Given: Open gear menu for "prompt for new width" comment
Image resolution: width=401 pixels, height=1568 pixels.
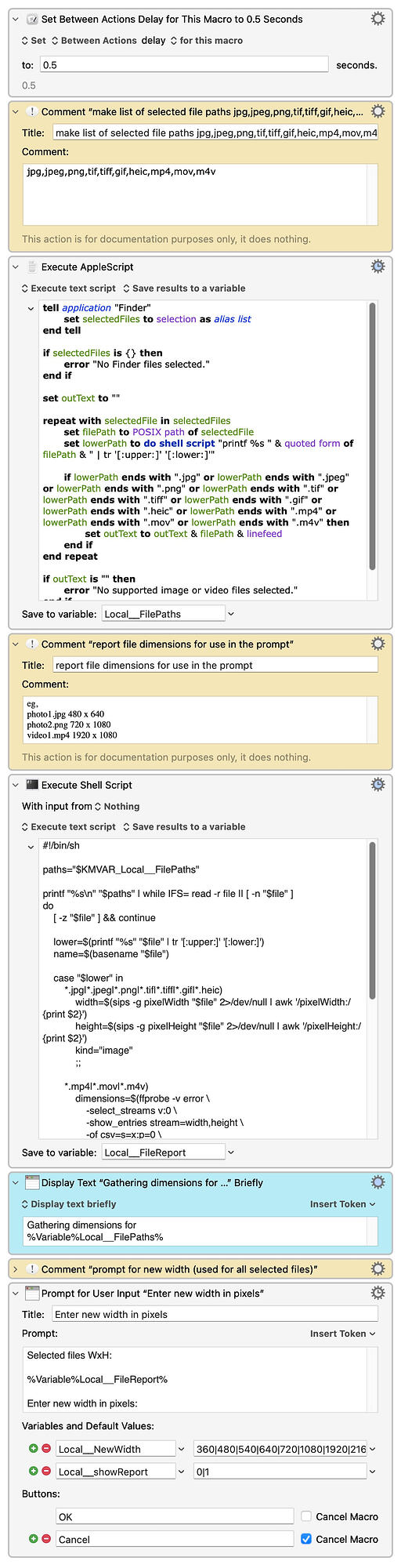Looking at the screenshot, I should [378, 1269].
